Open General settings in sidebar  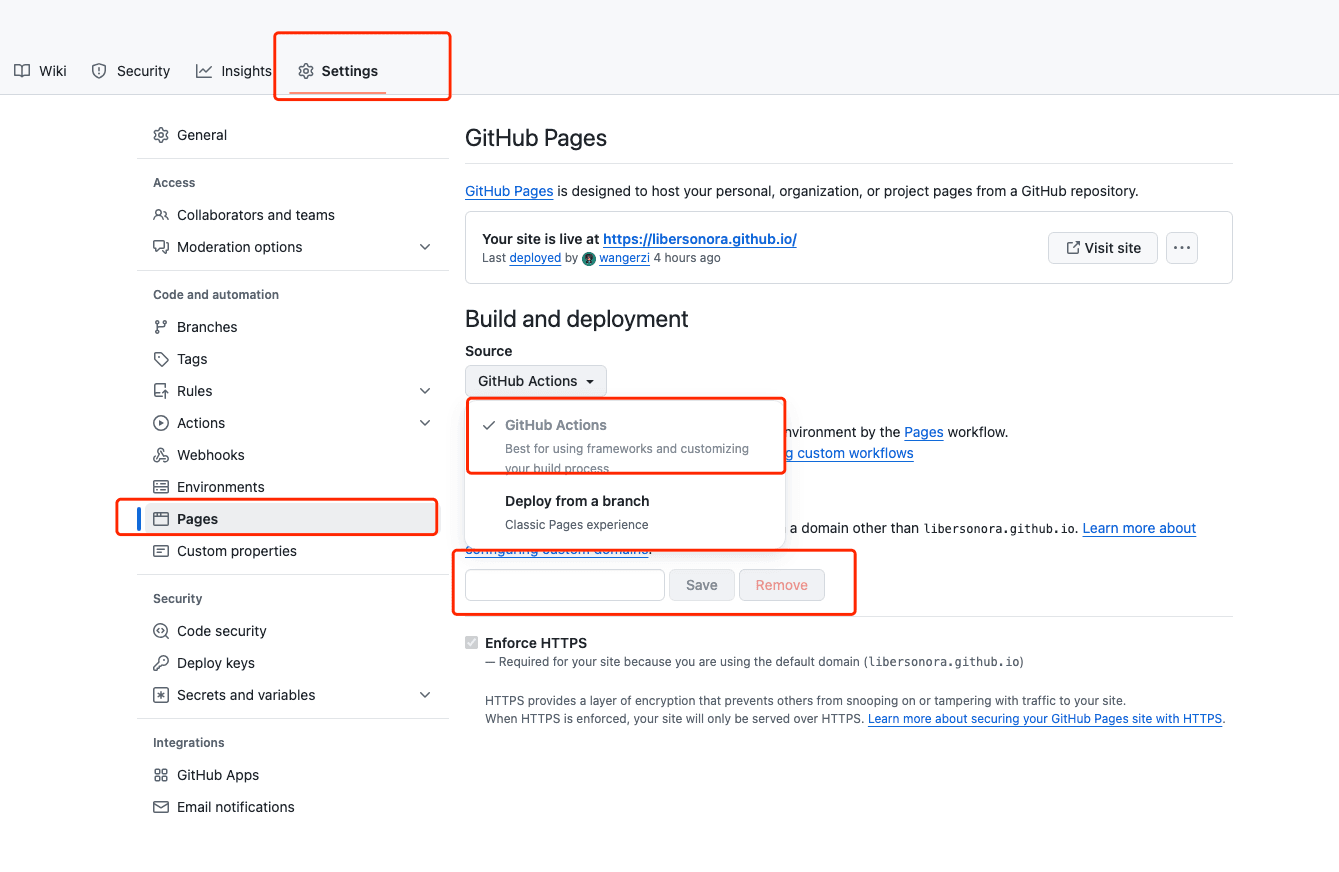pos(292,135)
